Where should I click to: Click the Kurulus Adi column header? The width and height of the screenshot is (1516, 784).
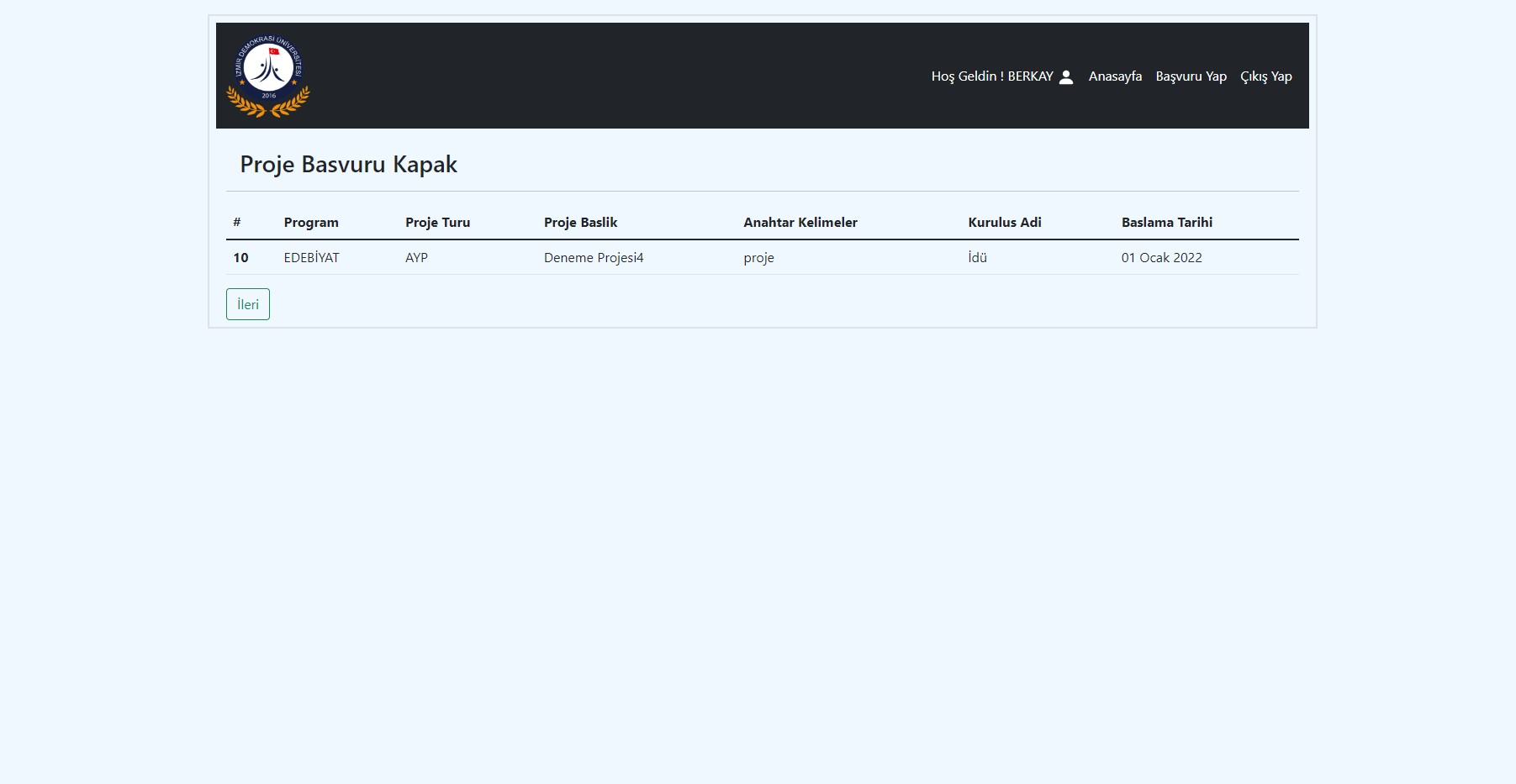point(1005,222)
